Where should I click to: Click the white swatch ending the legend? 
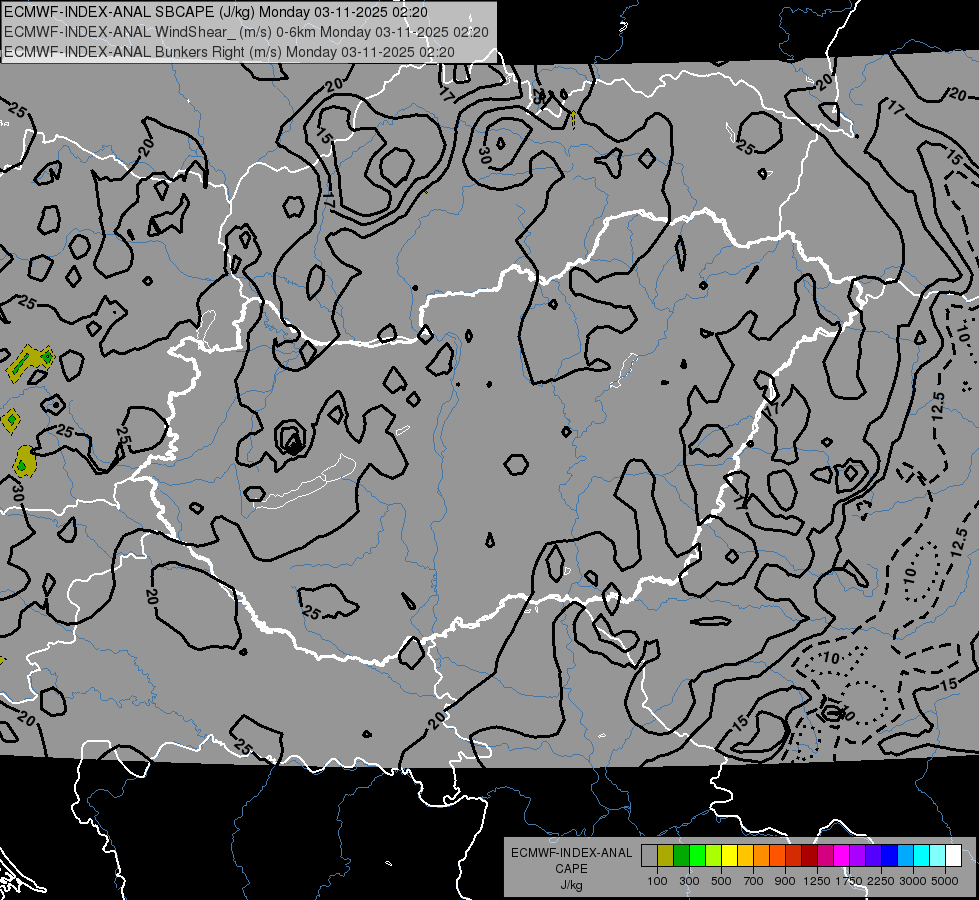pos(953,855)
